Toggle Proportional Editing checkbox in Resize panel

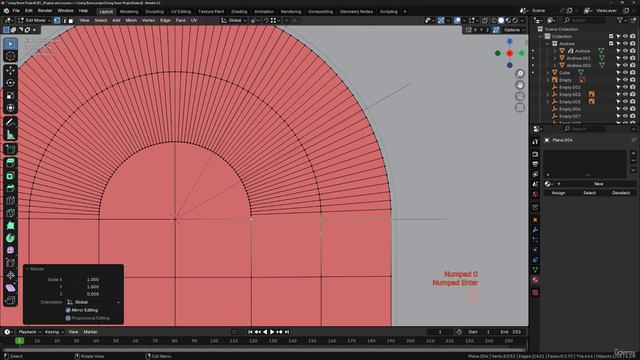[68, 318]
